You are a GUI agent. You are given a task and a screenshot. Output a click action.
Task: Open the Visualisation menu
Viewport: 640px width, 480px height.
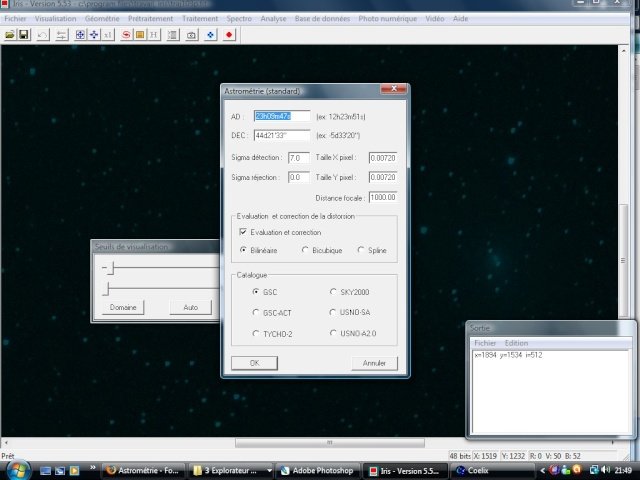click(x=56, y=19)
